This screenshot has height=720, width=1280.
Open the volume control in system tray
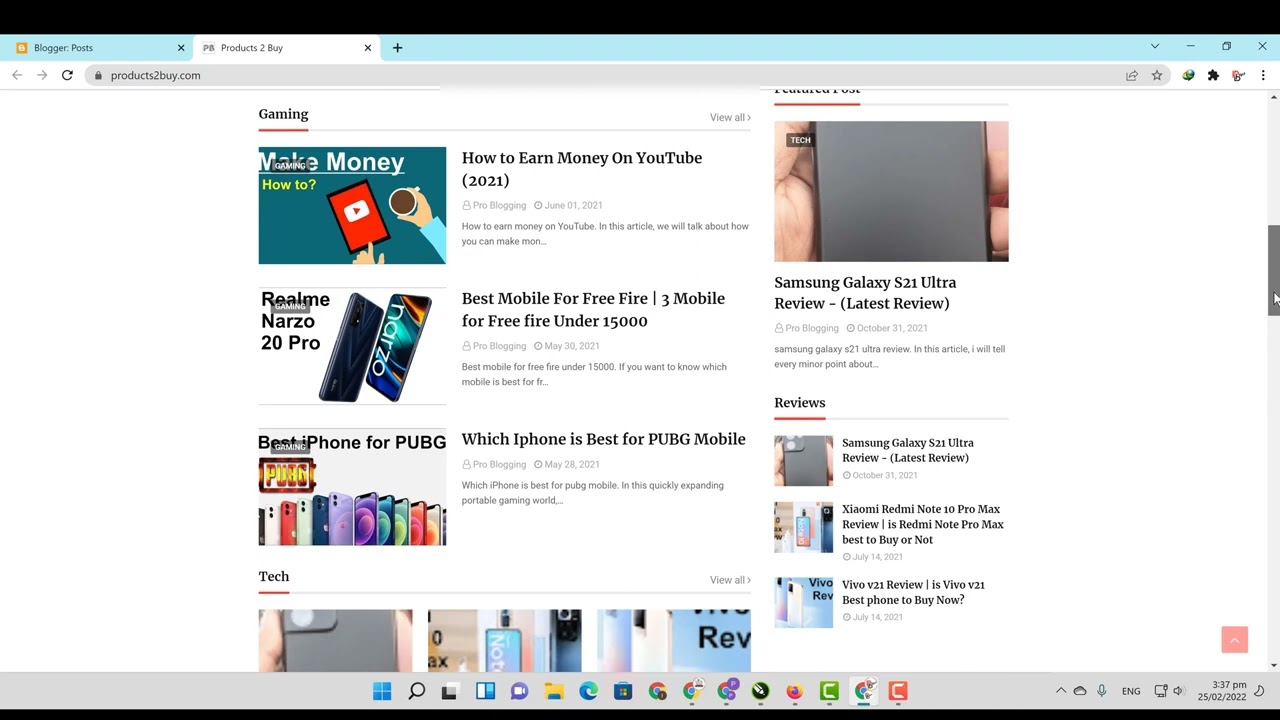click(x=1178, y=691)
